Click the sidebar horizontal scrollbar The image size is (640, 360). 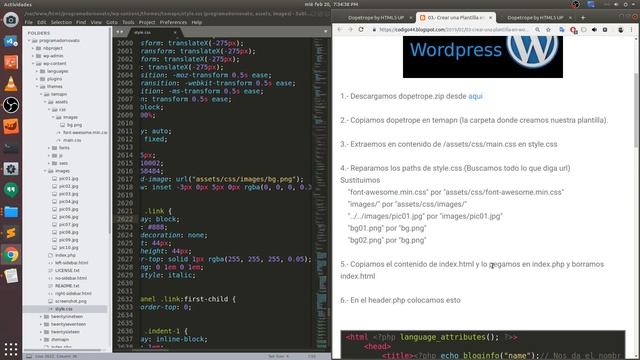pyautogui.click(x=63, y=350)
